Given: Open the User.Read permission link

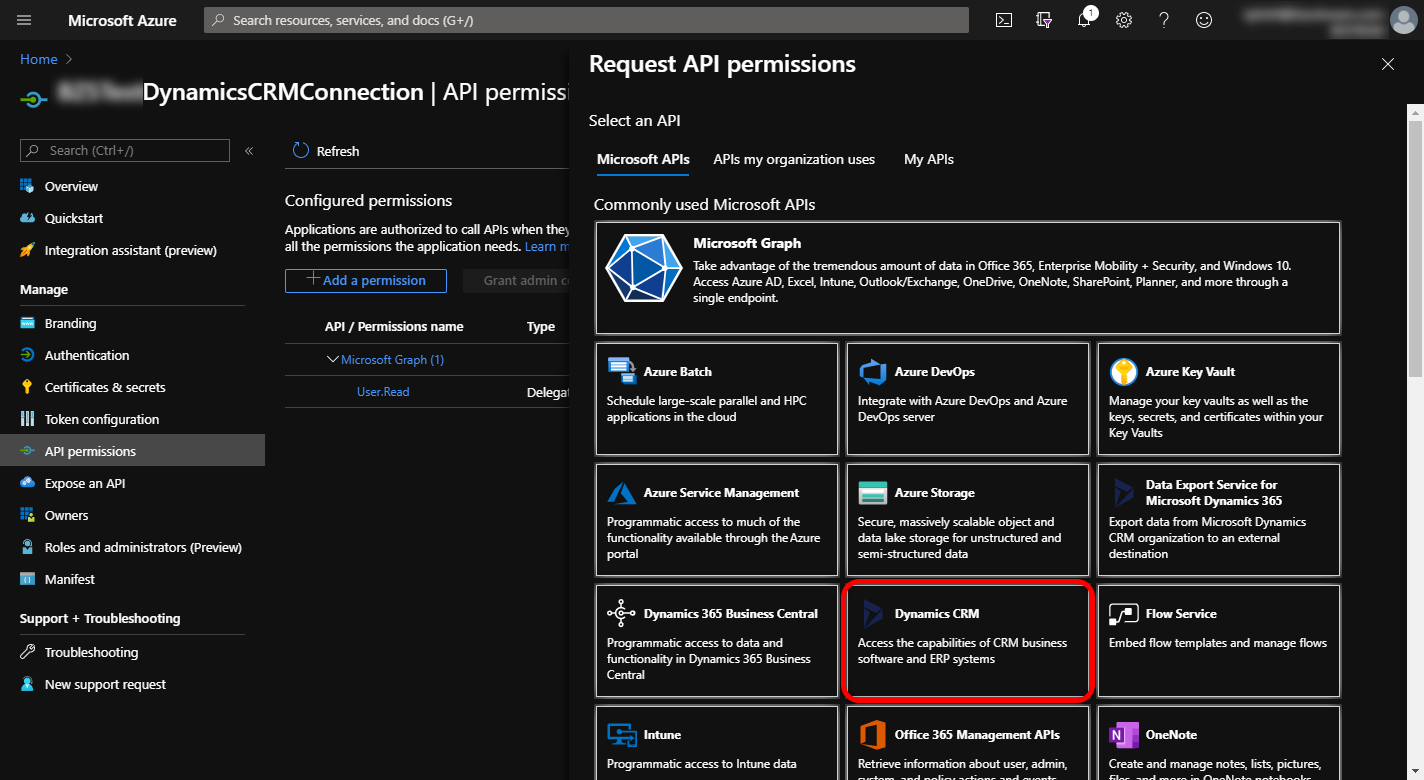Looking at the screenshot, I should (383, 392).
